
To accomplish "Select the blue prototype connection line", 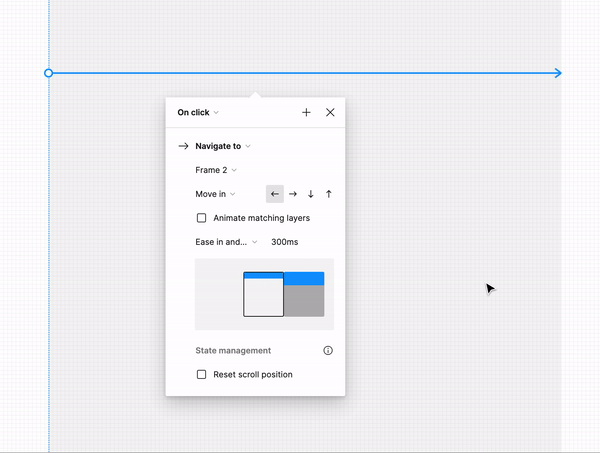I will pyautogui.click(x=400, y=73).
